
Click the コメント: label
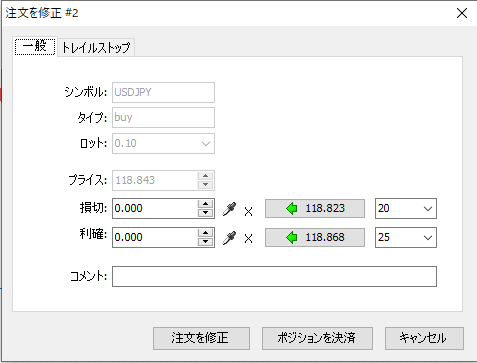click(x=88, y=276)
